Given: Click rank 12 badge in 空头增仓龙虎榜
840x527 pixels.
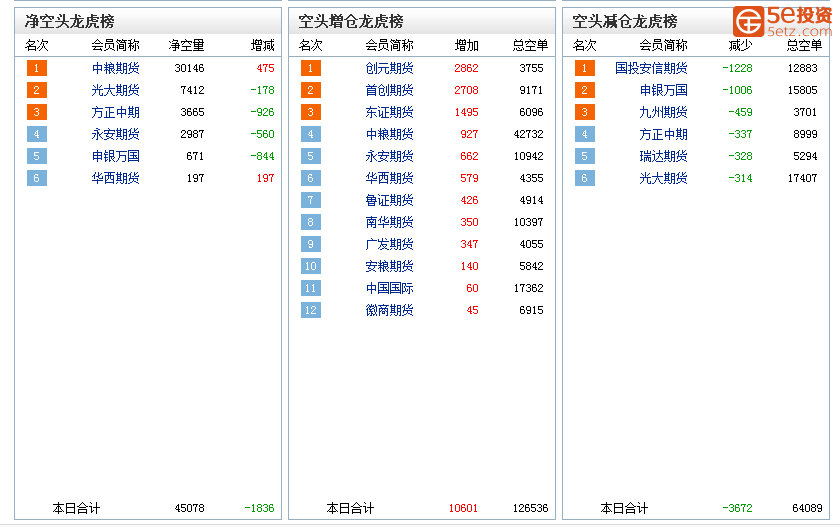Looking at the screenshot, I should click(311, 310).
